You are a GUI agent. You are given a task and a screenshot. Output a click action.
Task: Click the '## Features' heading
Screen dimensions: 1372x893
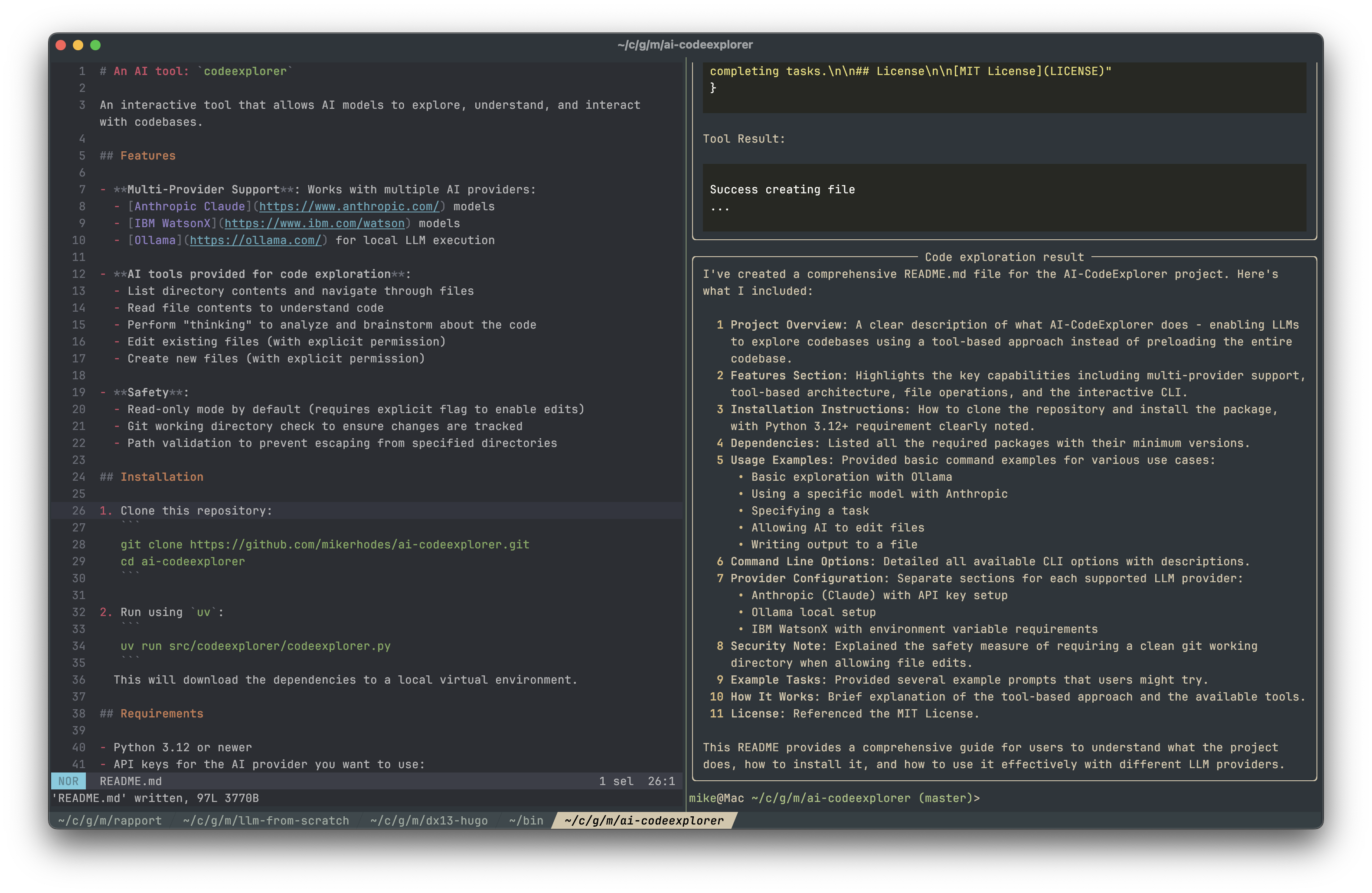(x=138, y=156)
